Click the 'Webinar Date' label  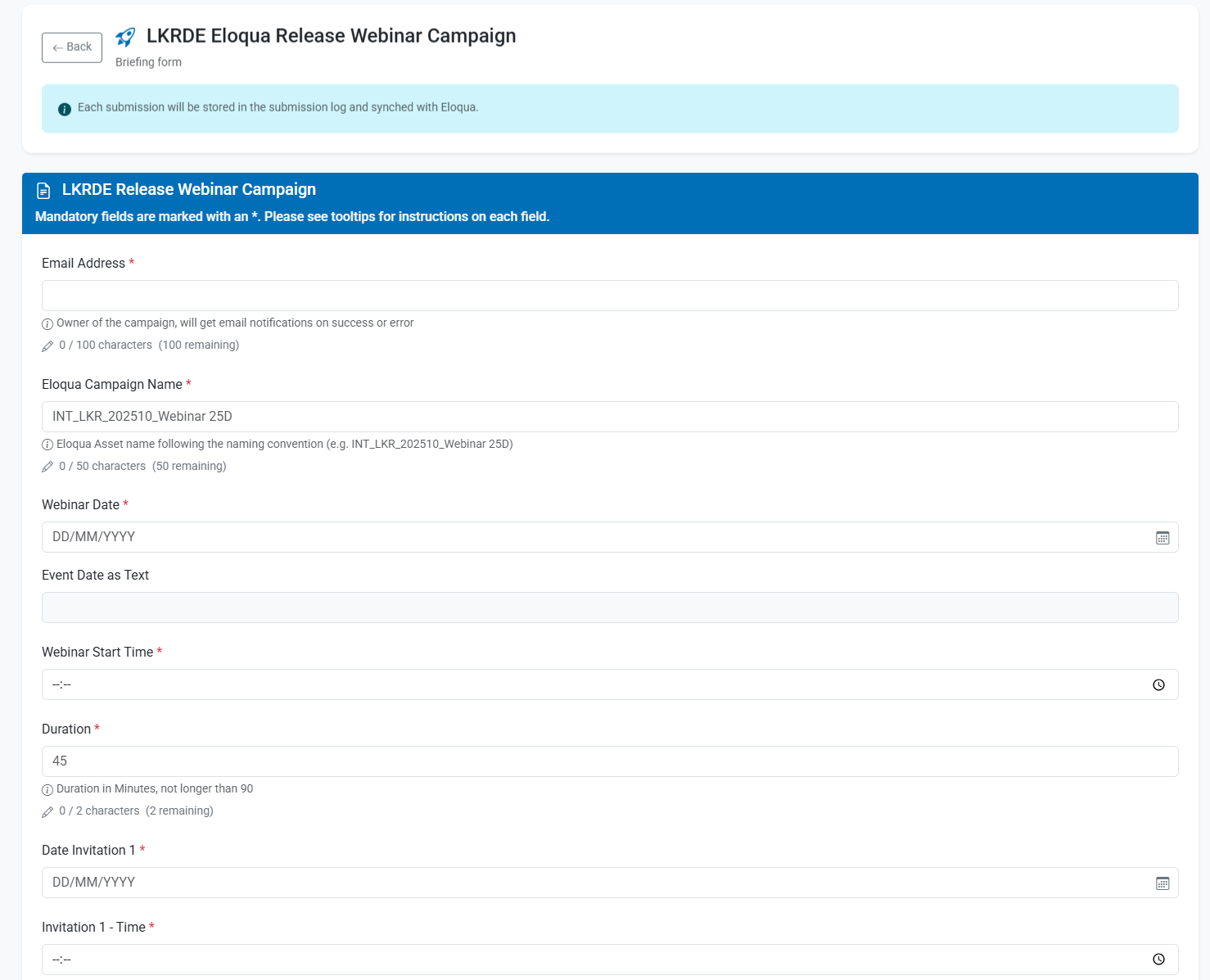coord(80,504)
